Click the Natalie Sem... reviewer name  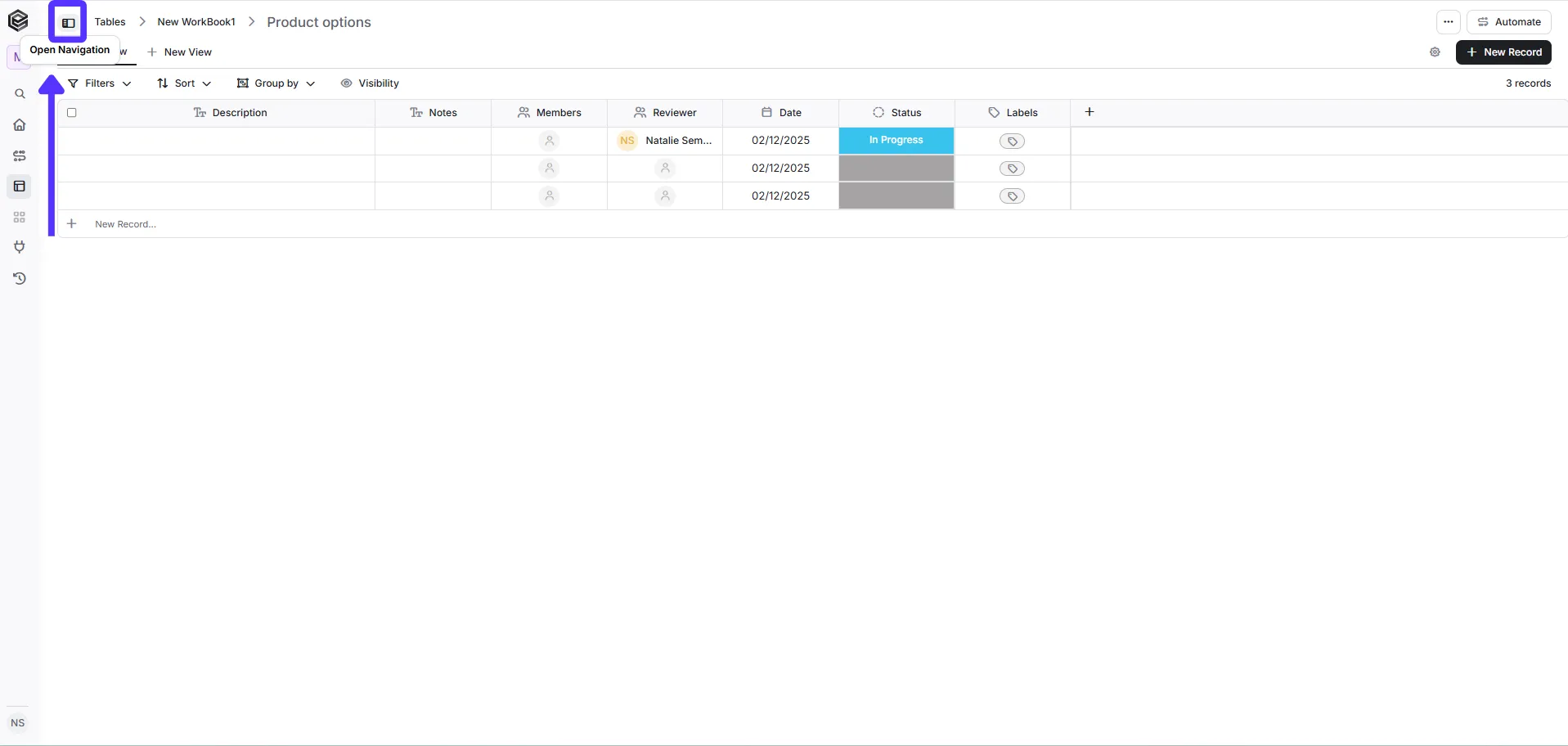[x=679, y=141]
